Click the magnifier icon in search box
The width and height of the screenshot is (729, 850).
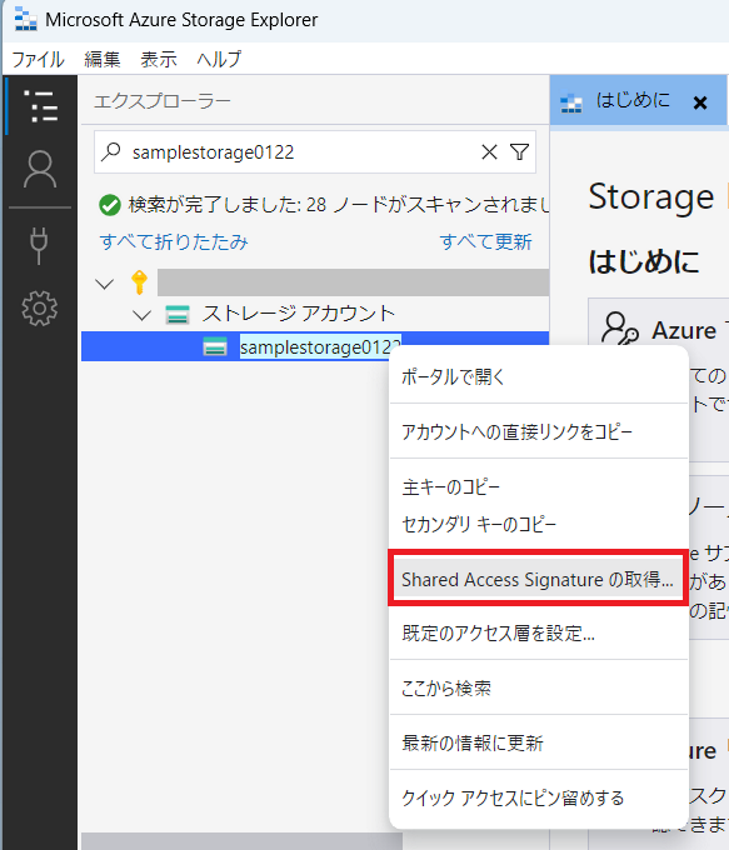click(x=111, y=152)
